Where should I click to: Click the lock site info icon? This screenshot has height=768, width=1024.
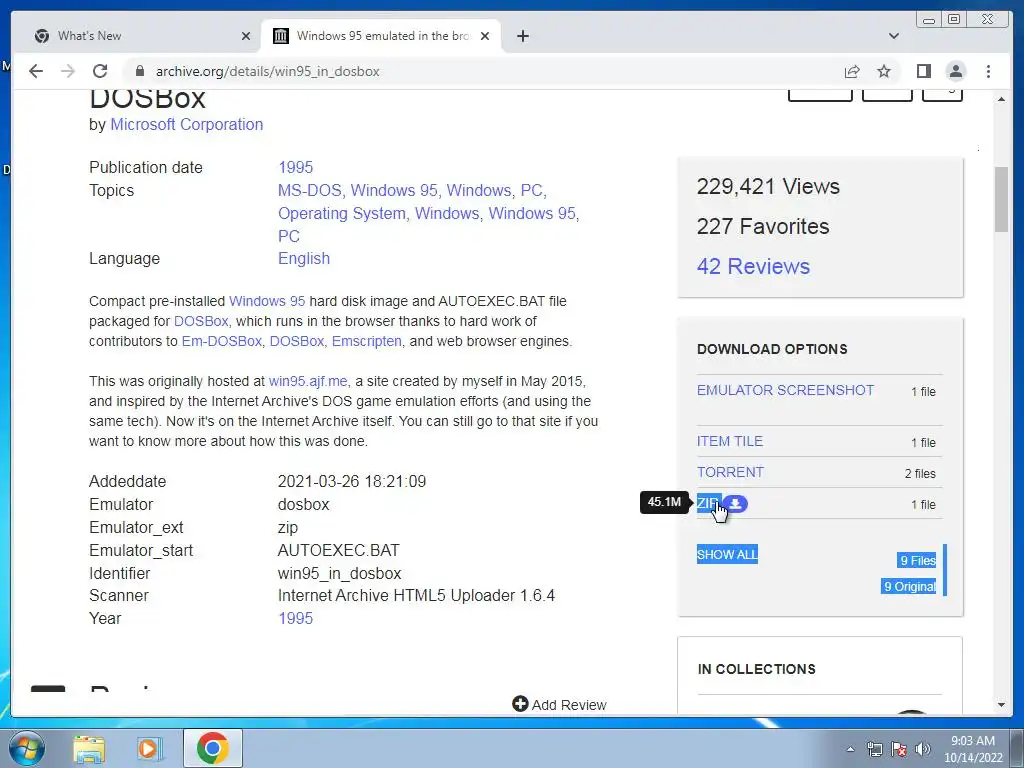click(139, 71)
